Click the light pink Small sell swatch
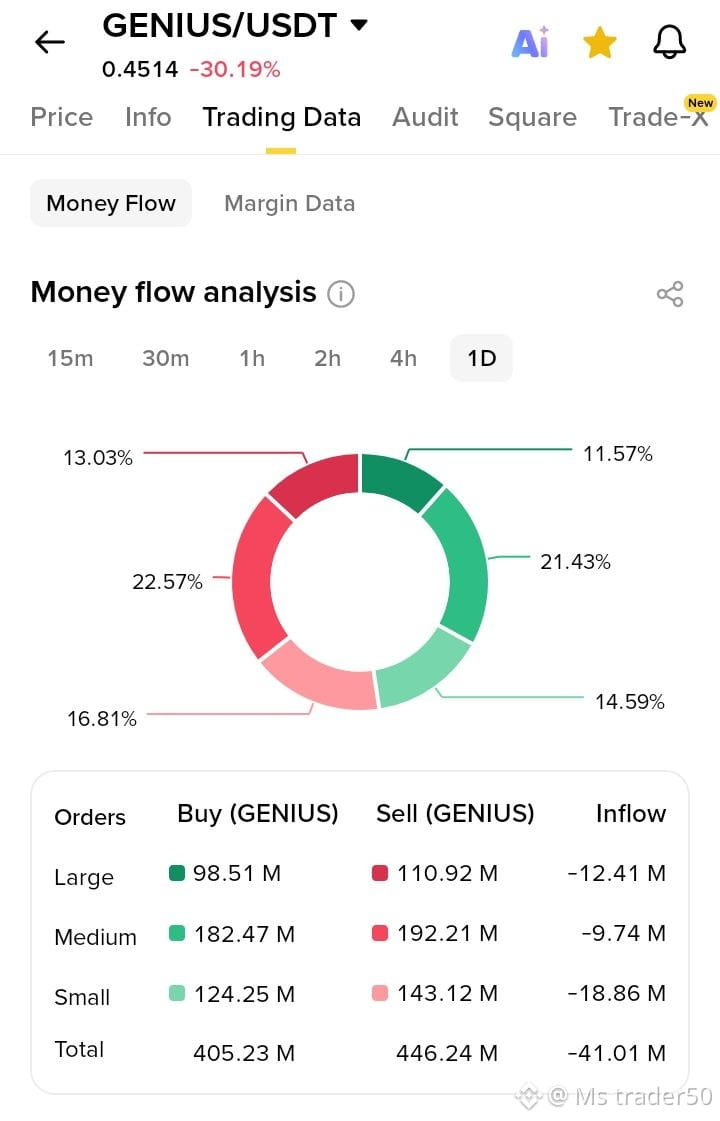This screenshot has height=1121, width=720. point(380,993)
